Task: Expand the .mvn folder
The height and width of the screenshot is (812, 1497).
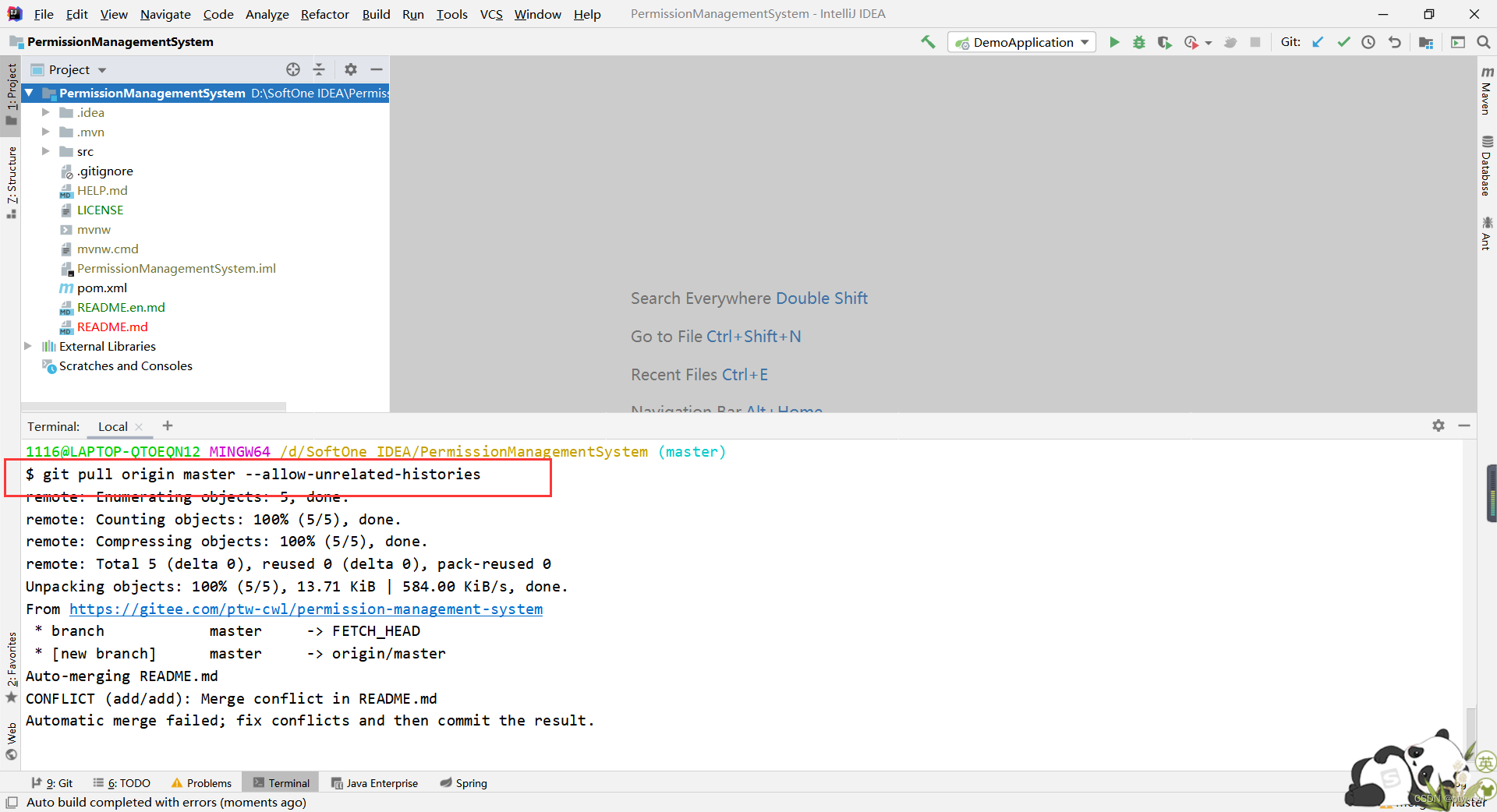Action: click(x=46, y=132)
